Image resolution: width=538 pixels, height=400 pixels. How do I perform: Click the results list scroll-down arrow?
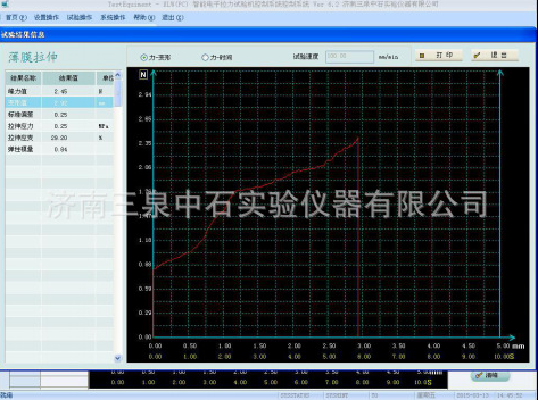coord(118,358)
